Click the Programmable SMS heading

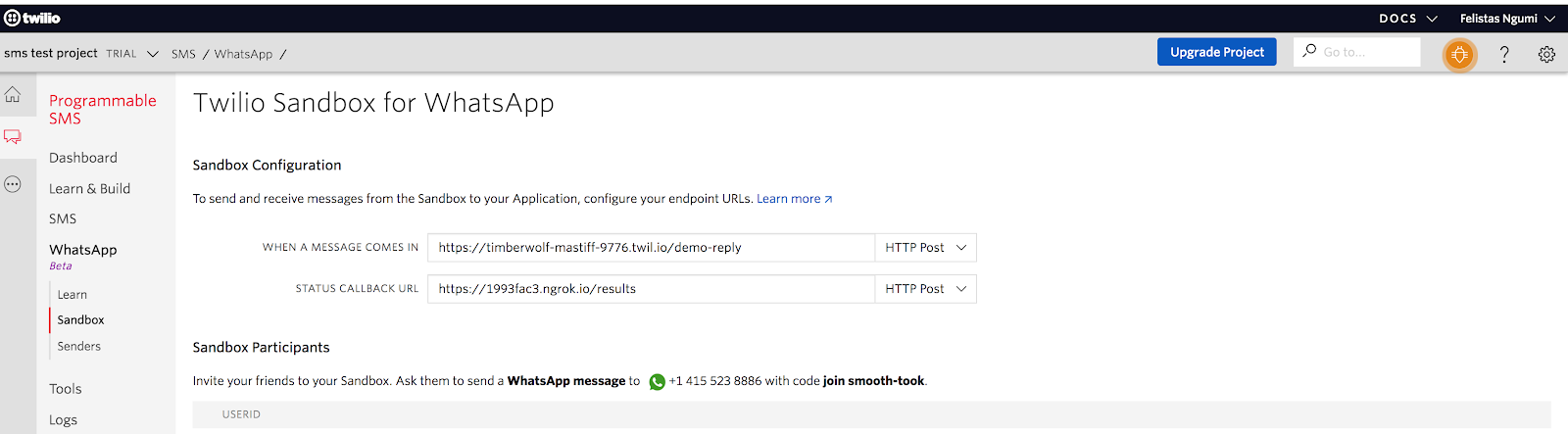coord(102,109)
